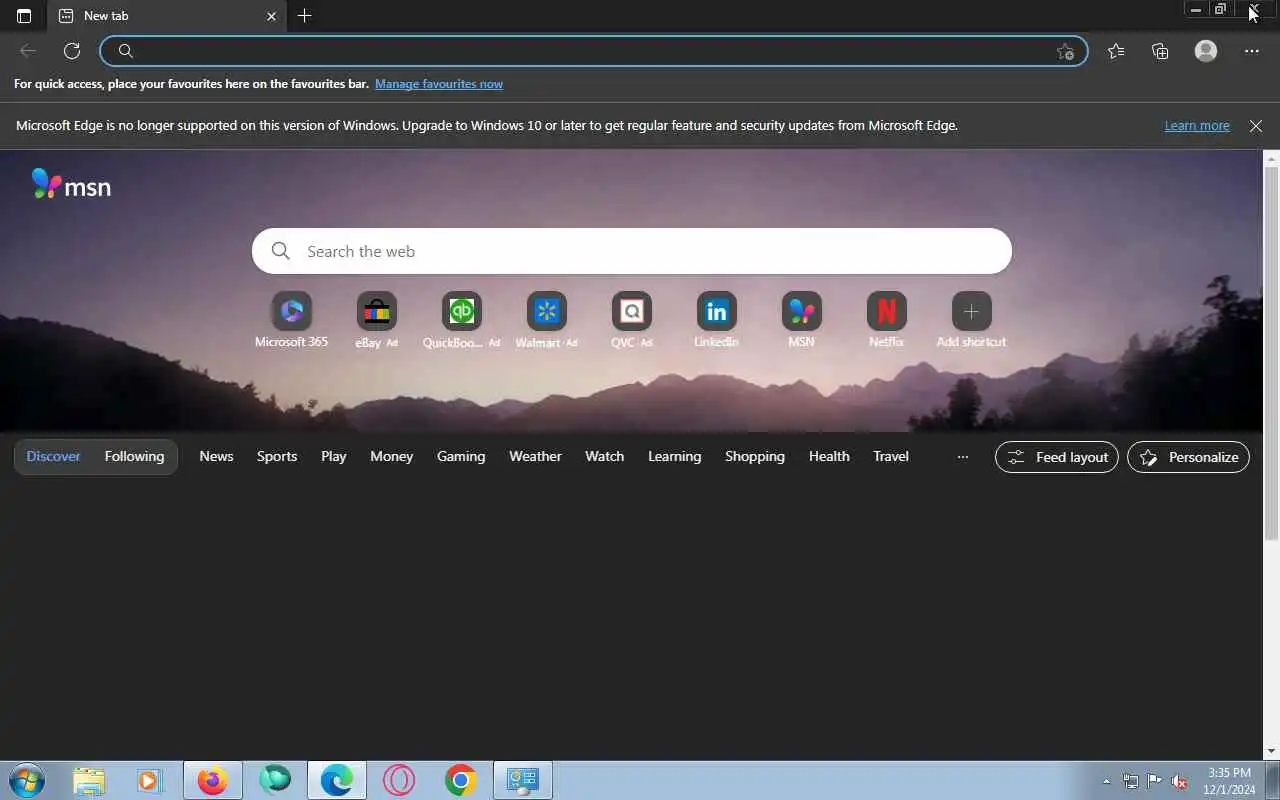Viewport: 1280px width, 800px height.
Task: Open the Favourites list icon
Action: [x=1116, y=51]
